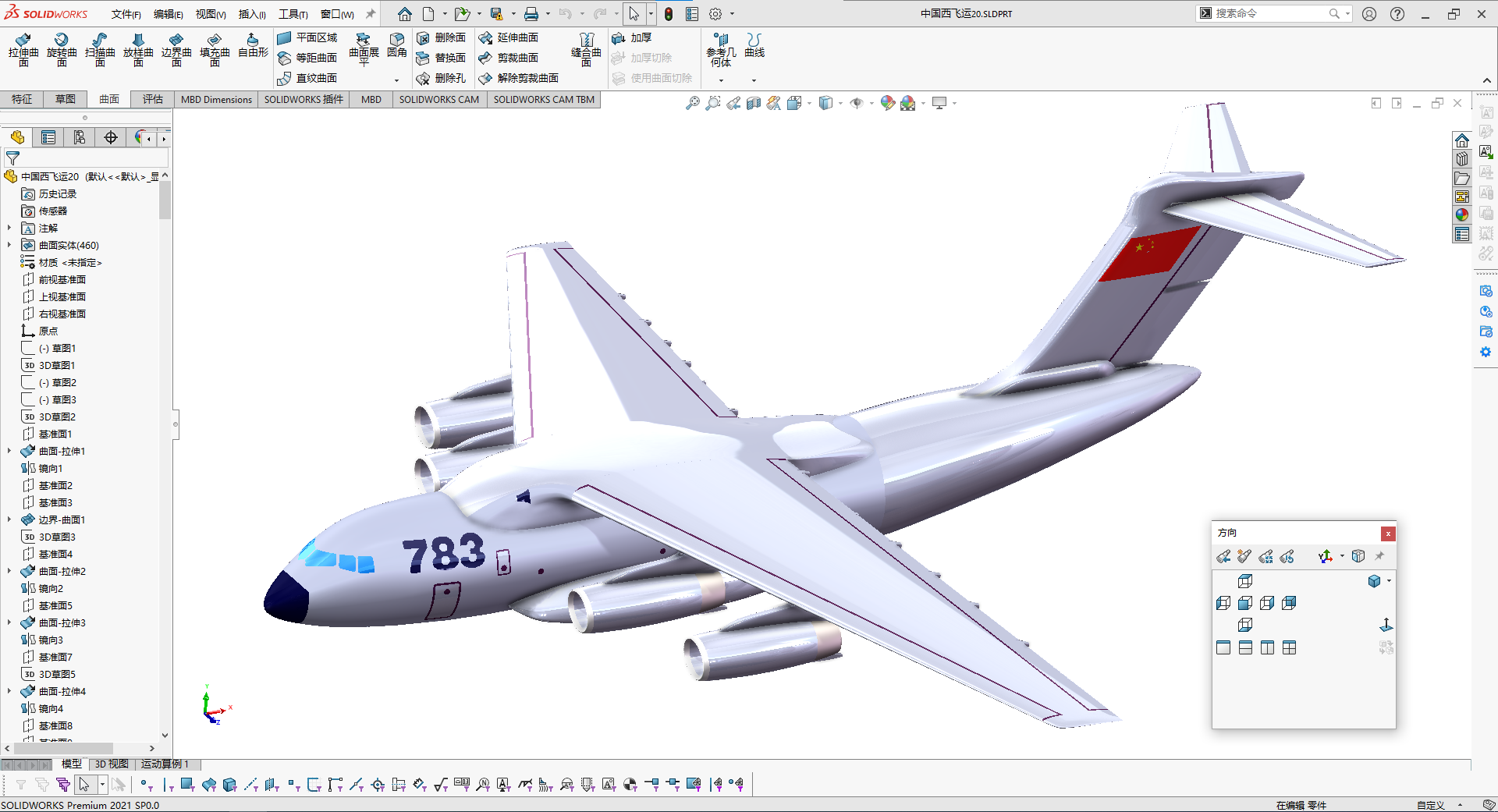The image size is (1498, 812).
Task: Switch to the 运动算例 1 tab
Action: 165,764
